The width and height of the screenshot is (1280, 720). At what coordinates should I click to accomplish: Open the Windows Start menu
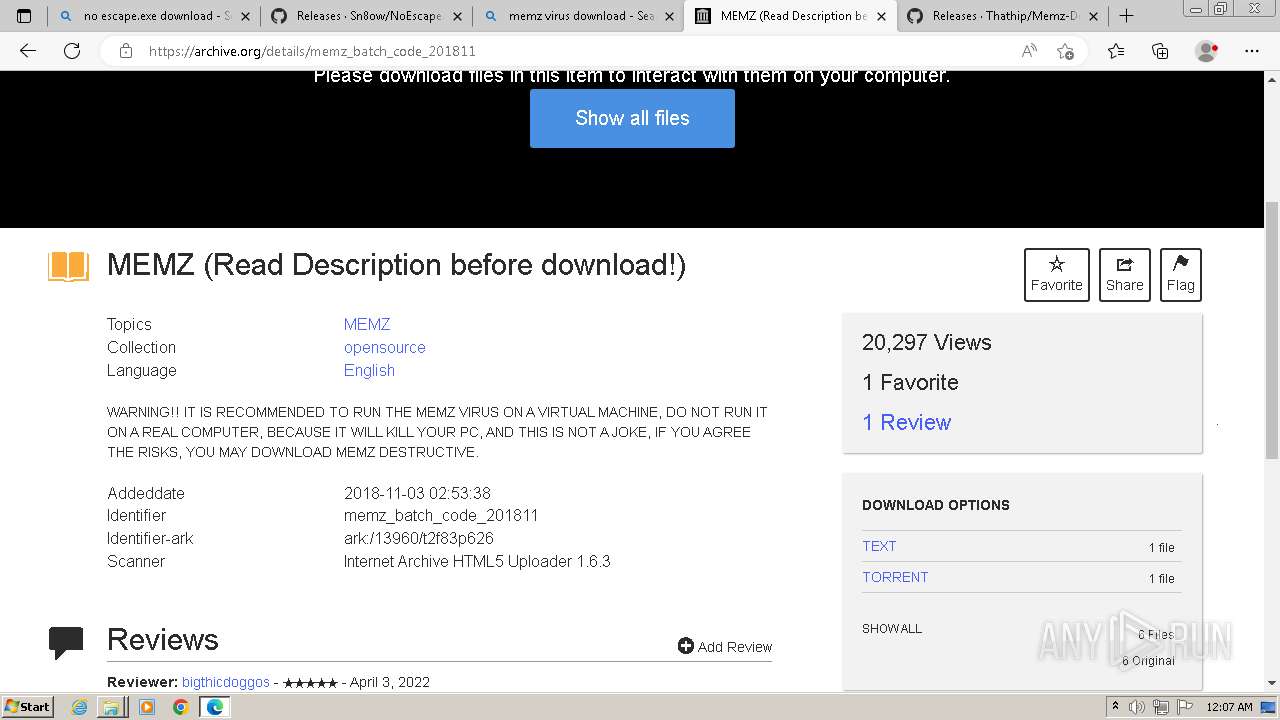[28, 706]
